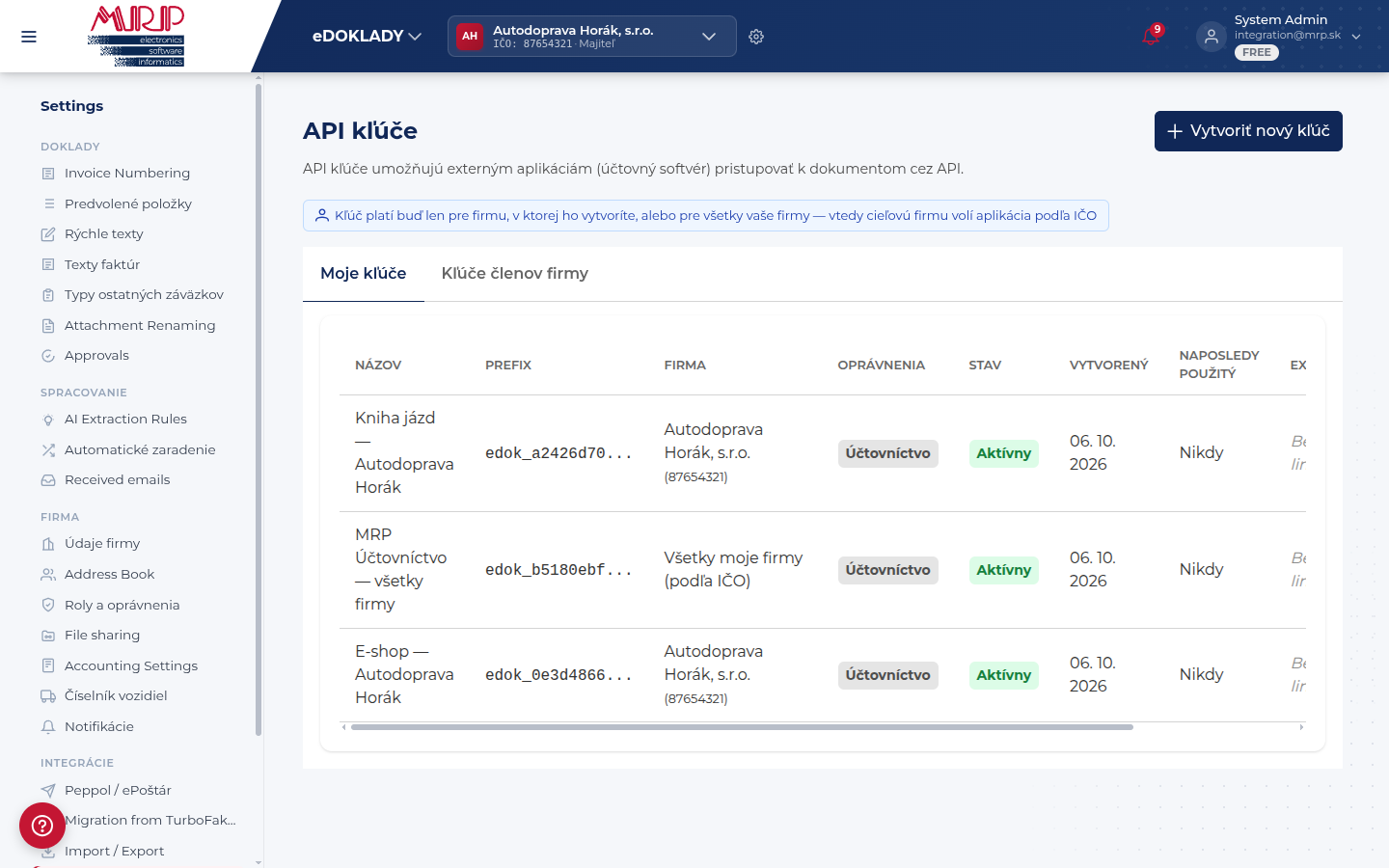
Task: Open Accounting Settings page
Action: coord(131,666)
